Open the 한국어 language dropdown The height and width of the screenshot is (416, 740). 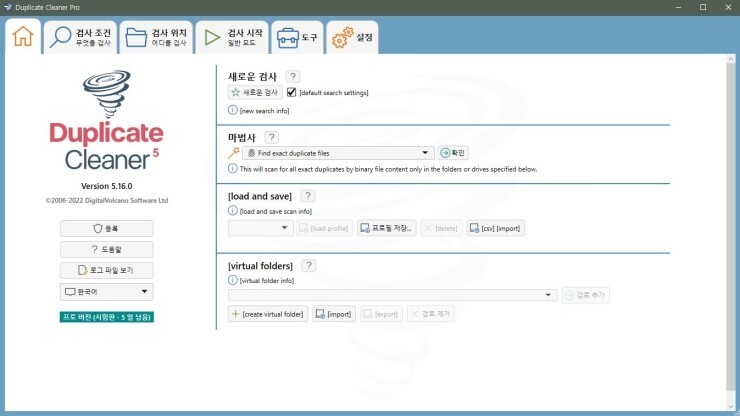coord(107,292)
